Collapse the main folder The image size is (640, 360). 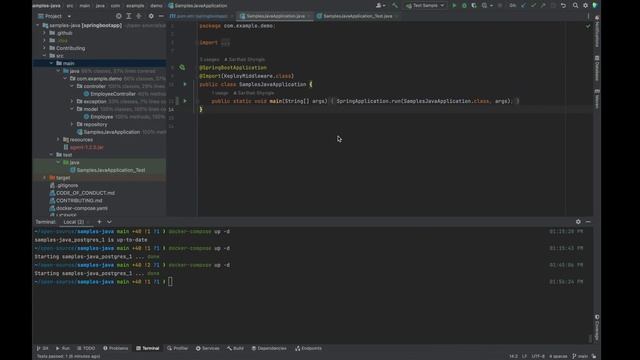point(51,63)
